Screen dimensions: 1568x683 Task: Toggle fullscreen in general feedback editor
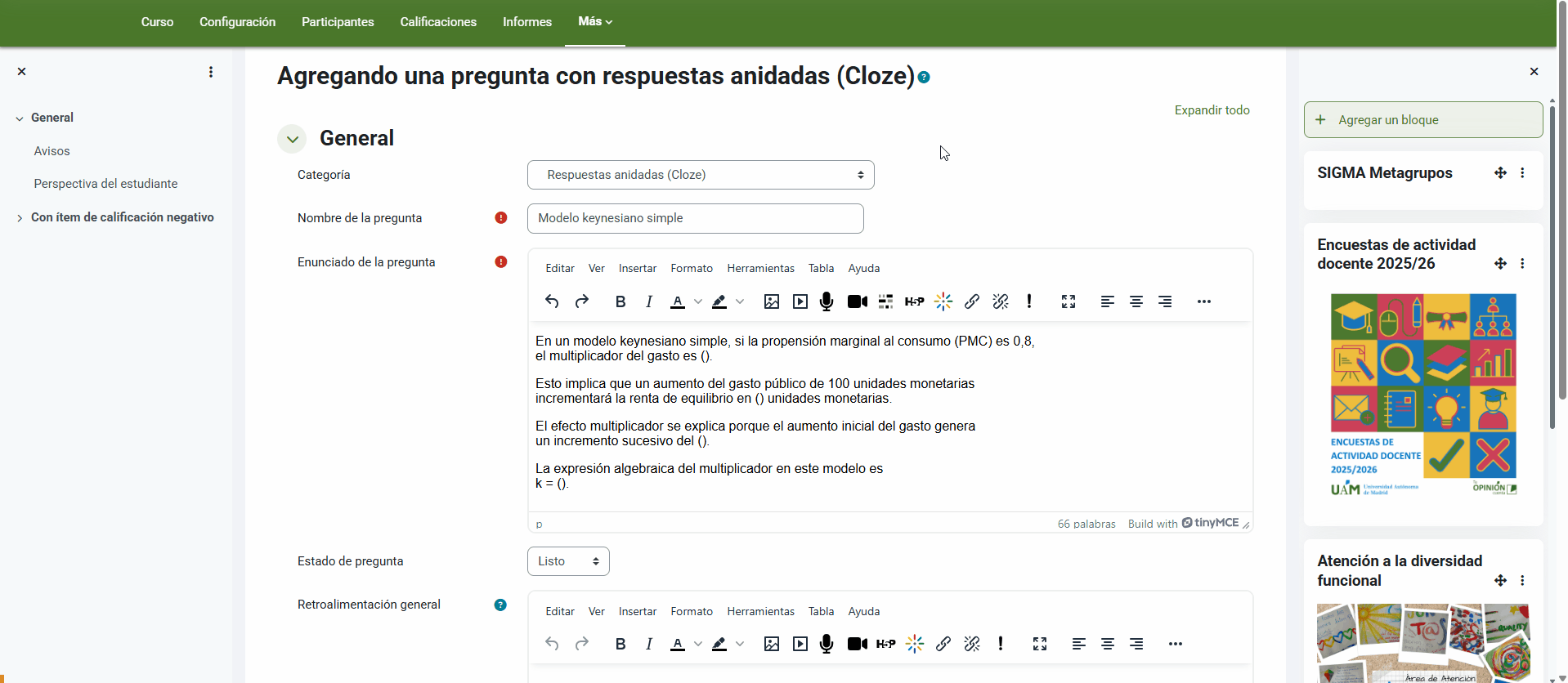click(1040, 644)
